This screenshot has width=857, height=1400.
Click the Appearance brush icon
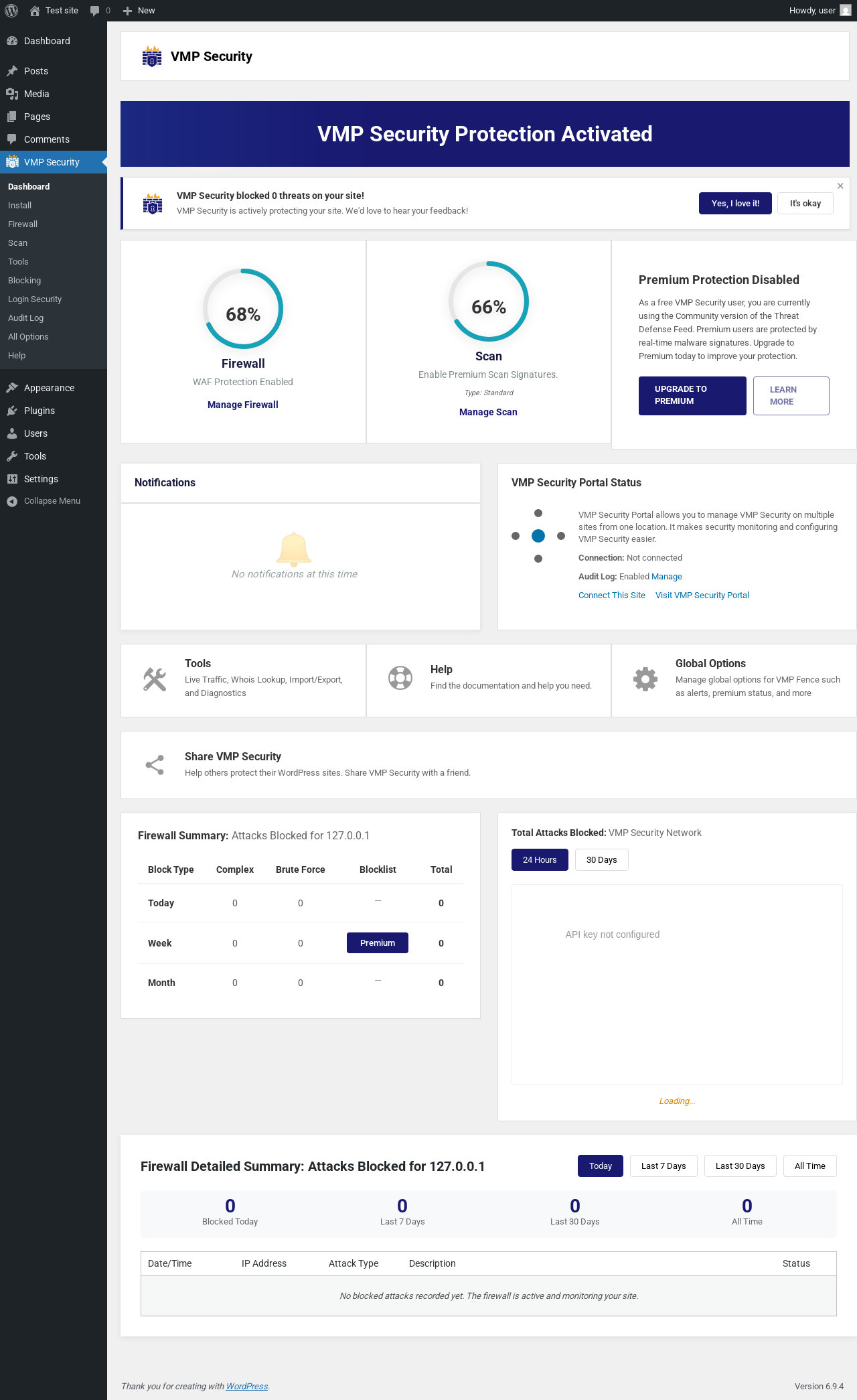(x=12, y=388)
